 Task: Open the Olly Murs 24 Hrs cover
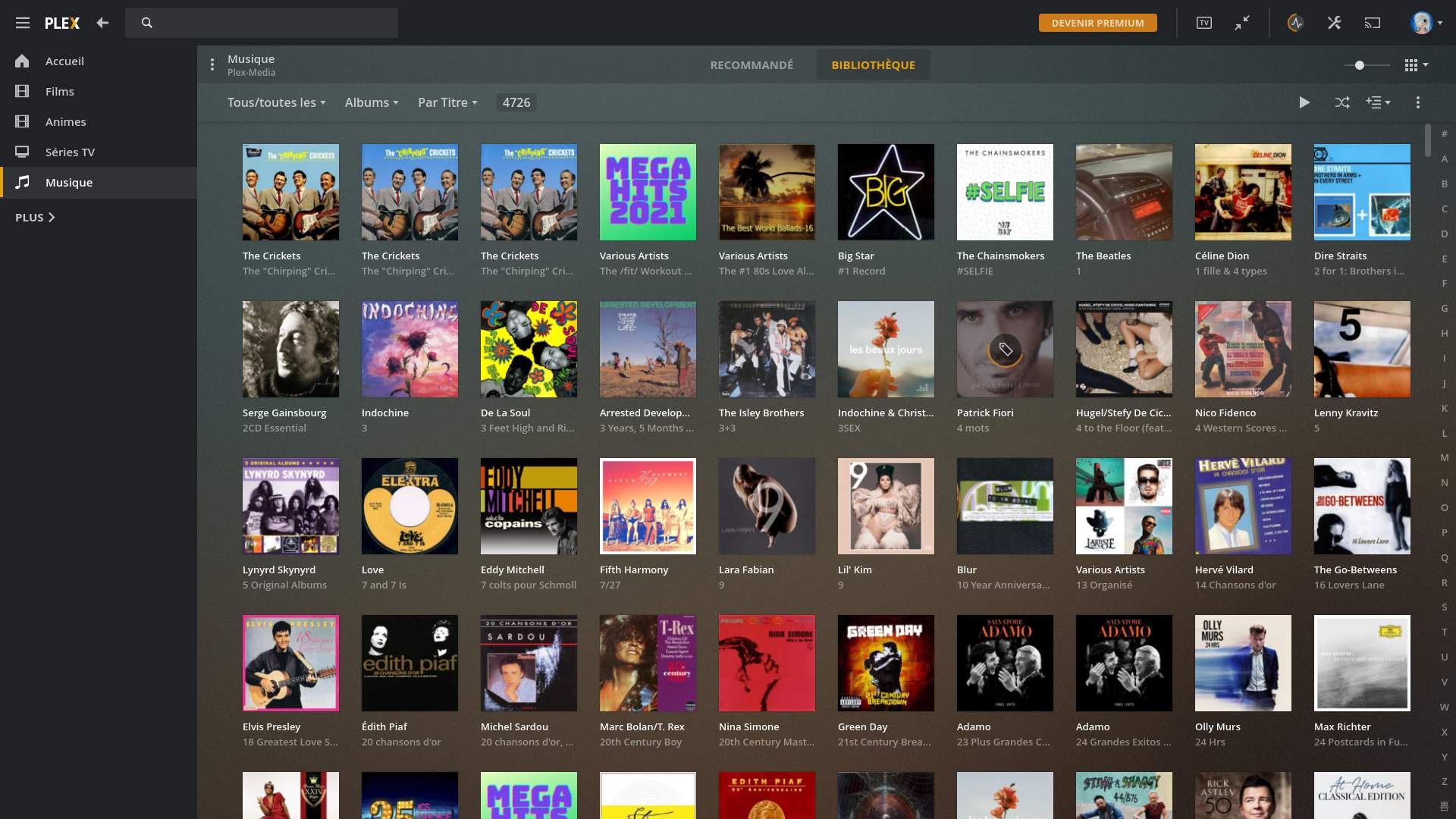1243,663
